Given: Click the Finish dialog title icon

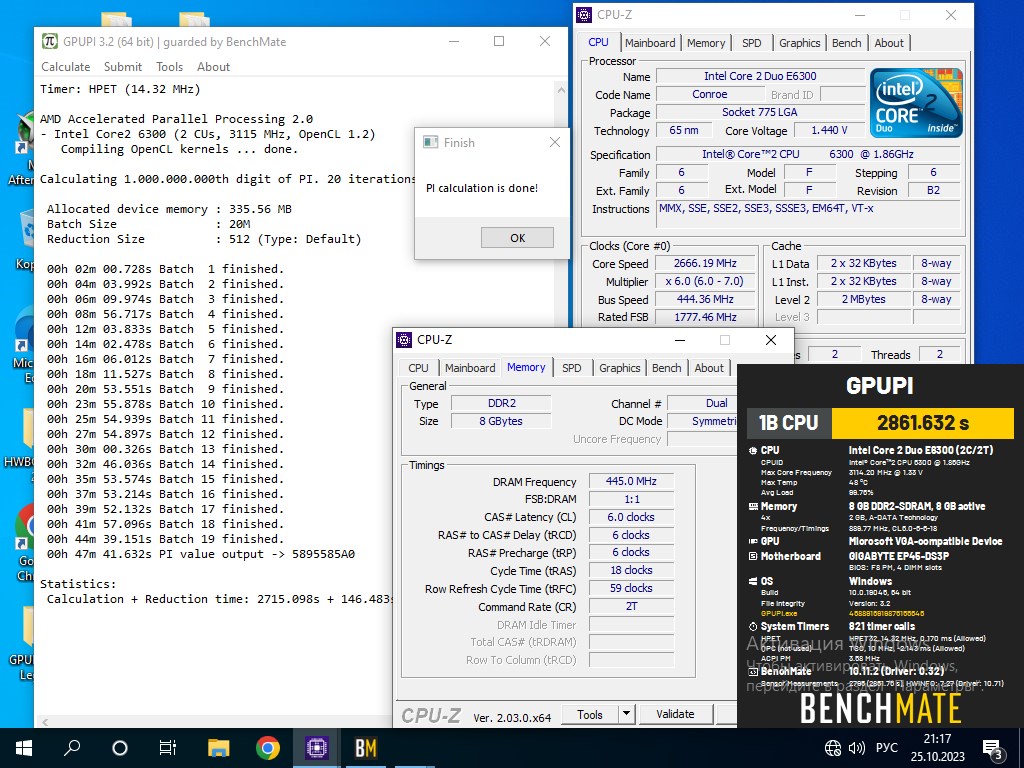Looking at the screenshot, I should 430,142.
